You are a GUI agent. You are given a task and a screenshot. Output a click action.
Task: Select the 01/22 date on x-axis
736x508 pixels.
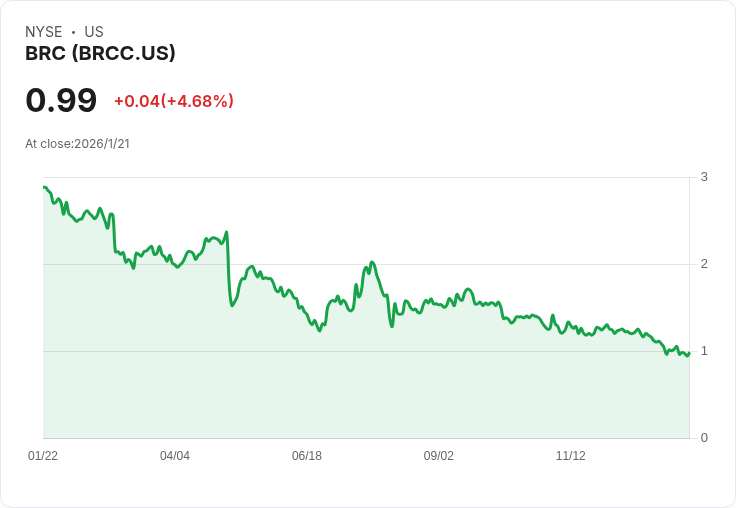tap(43, 456)
